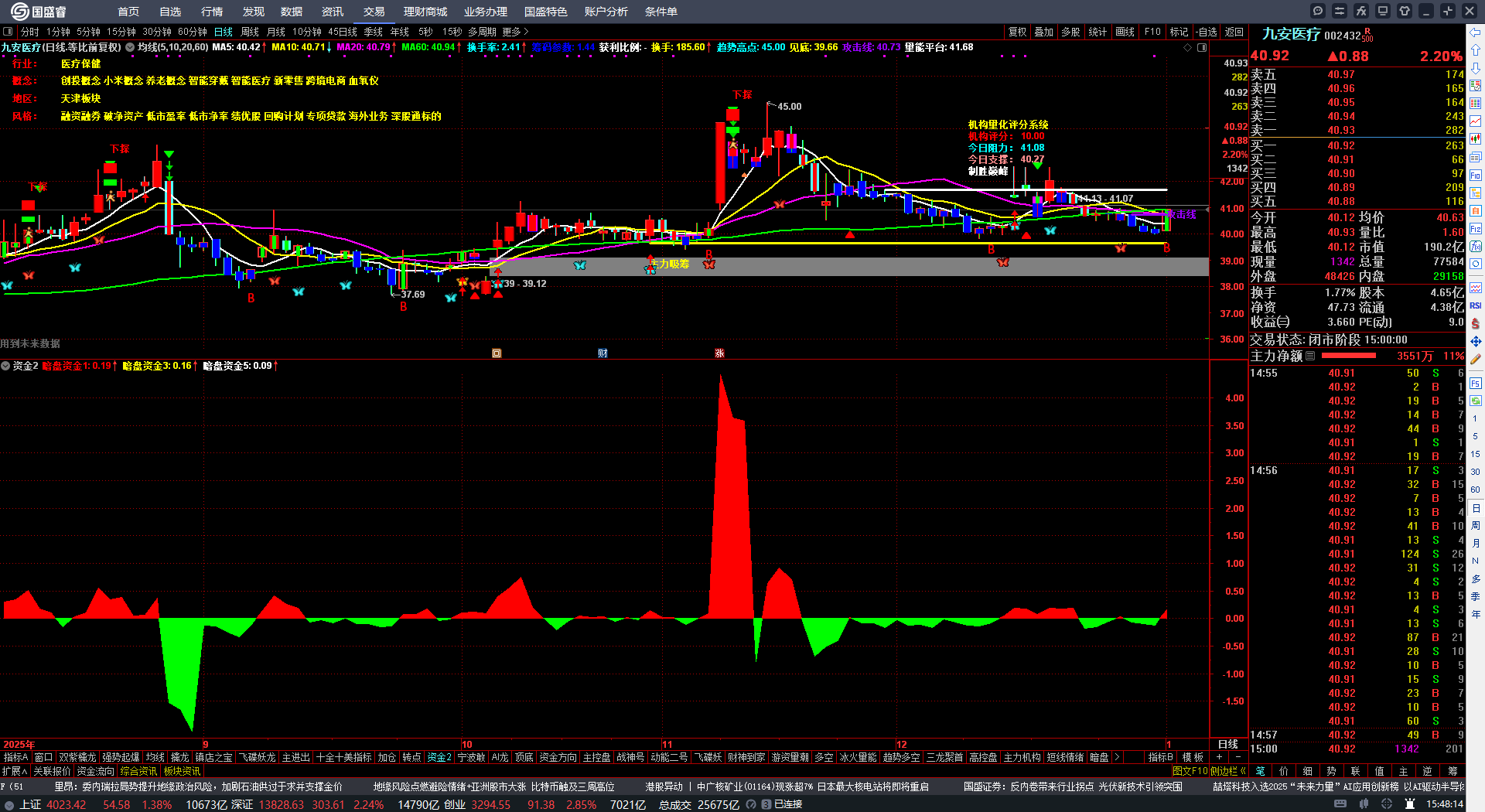Select the pencil drawing tool in sidebar
Screen dimensions: 1485x812
1476,359
